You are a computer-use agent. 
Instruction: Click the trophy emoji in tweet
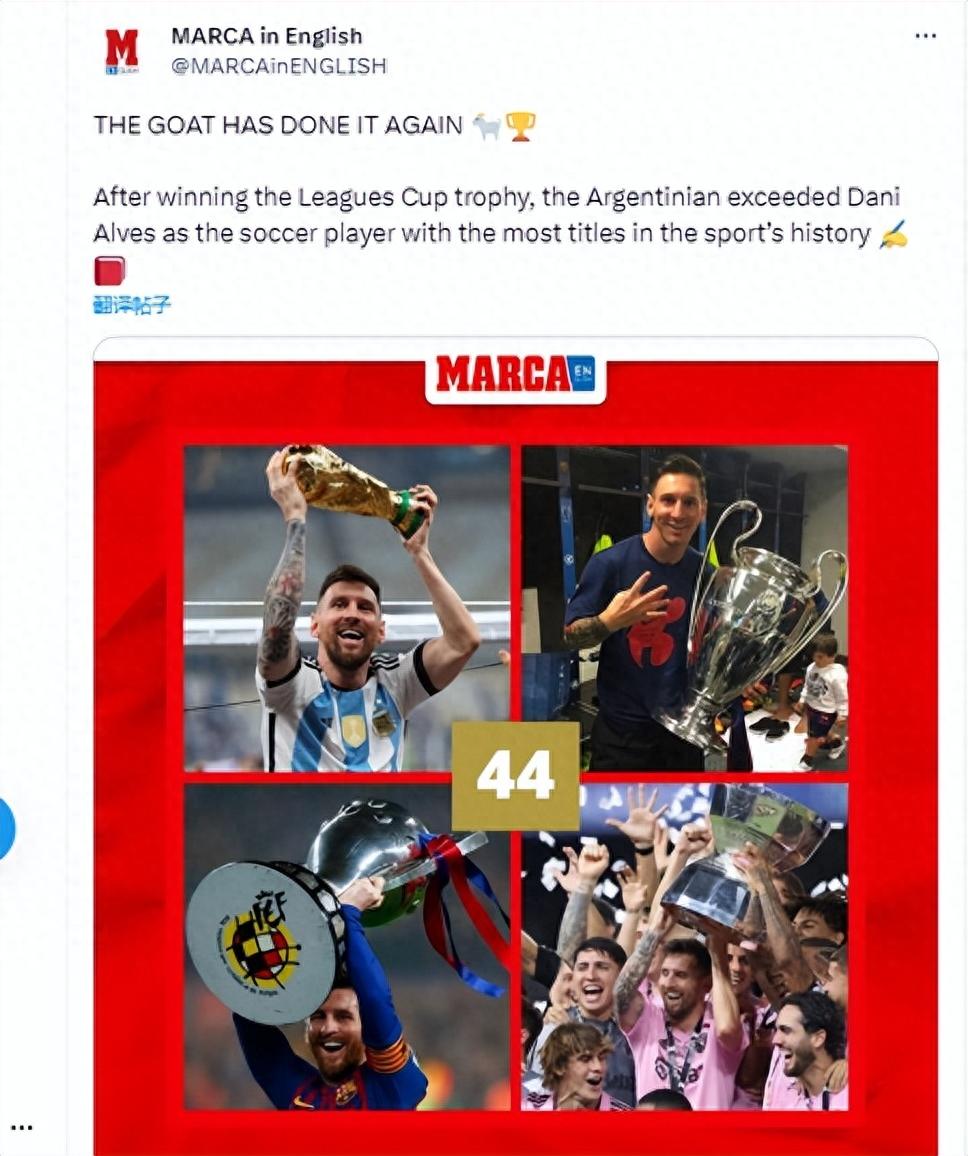click(x=520, y=126)
